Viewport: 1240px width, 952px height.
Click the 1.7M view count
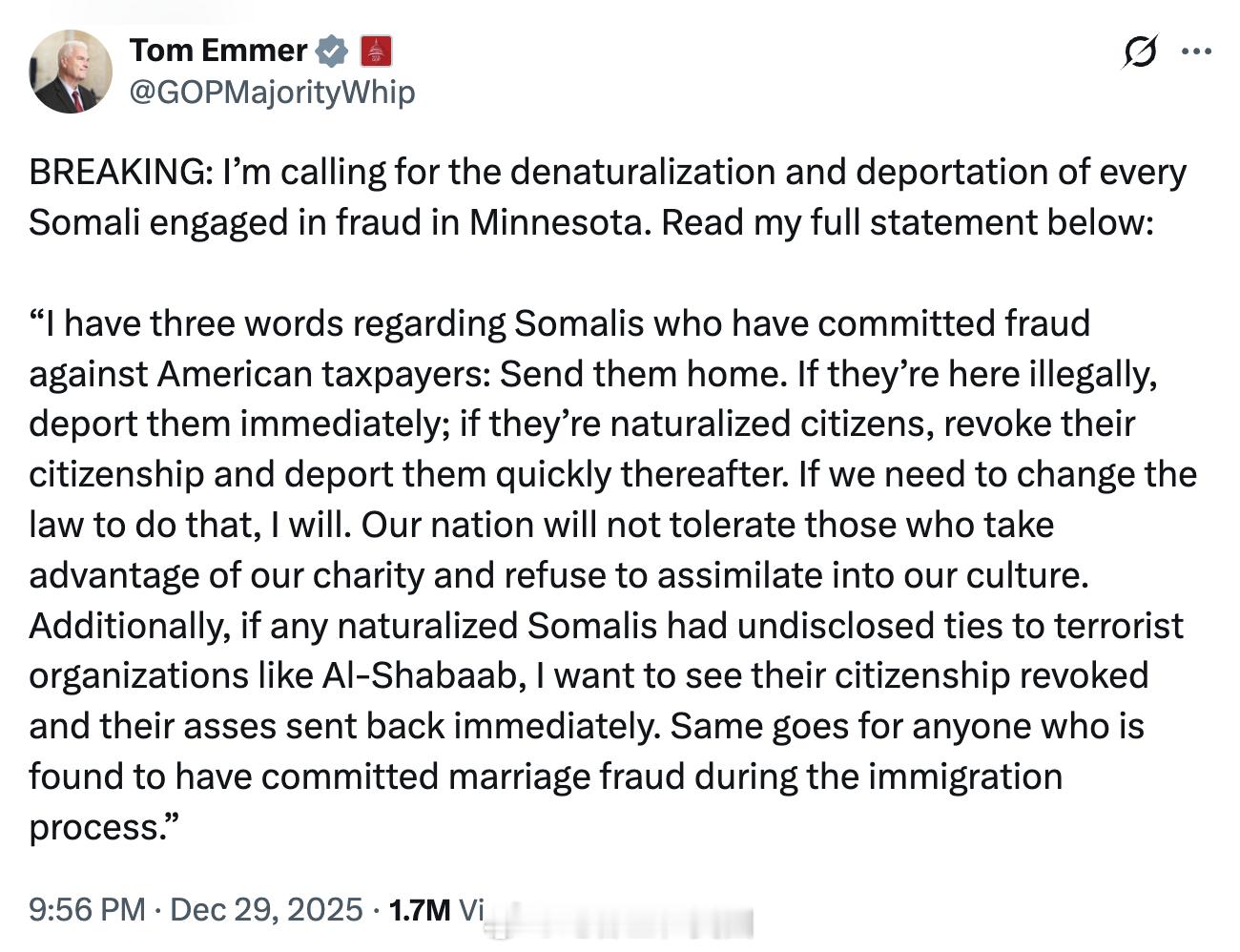[419, 909]
